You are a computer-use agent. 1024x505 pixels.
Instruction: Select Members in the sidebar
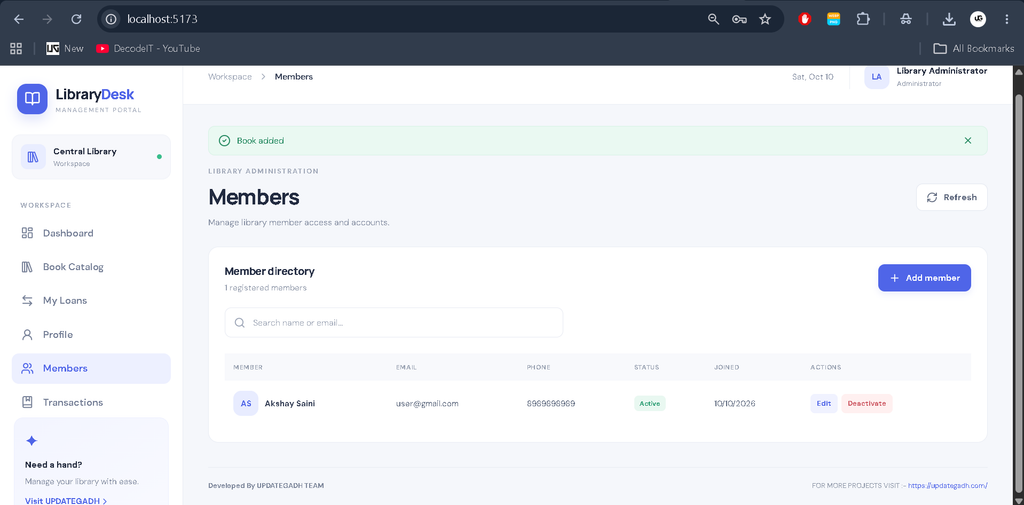point(91,368)
